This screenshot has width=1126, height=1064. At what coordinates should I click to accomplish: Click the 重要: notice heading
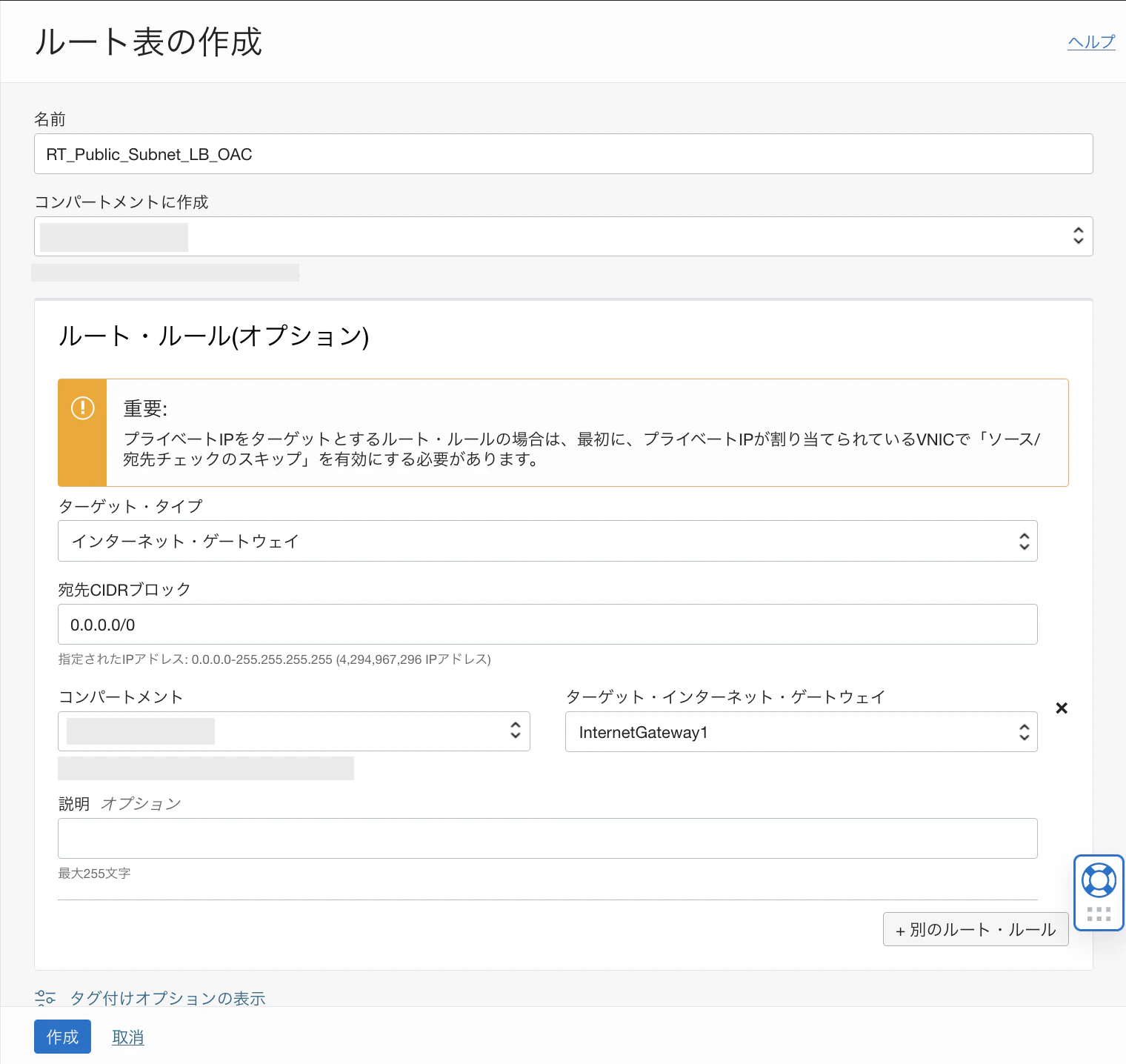point(145,409)
